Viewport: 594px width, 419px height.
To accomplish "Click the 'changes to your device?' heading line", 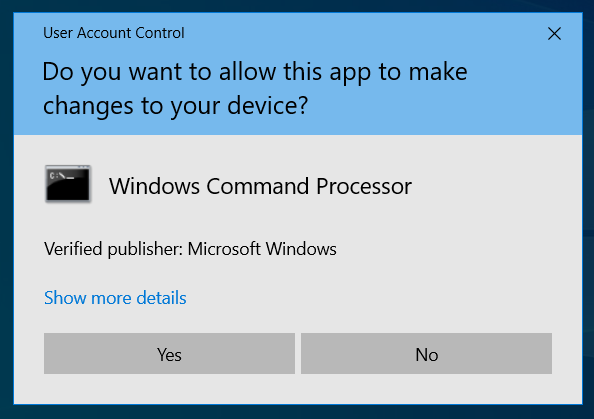I will 175,105.
